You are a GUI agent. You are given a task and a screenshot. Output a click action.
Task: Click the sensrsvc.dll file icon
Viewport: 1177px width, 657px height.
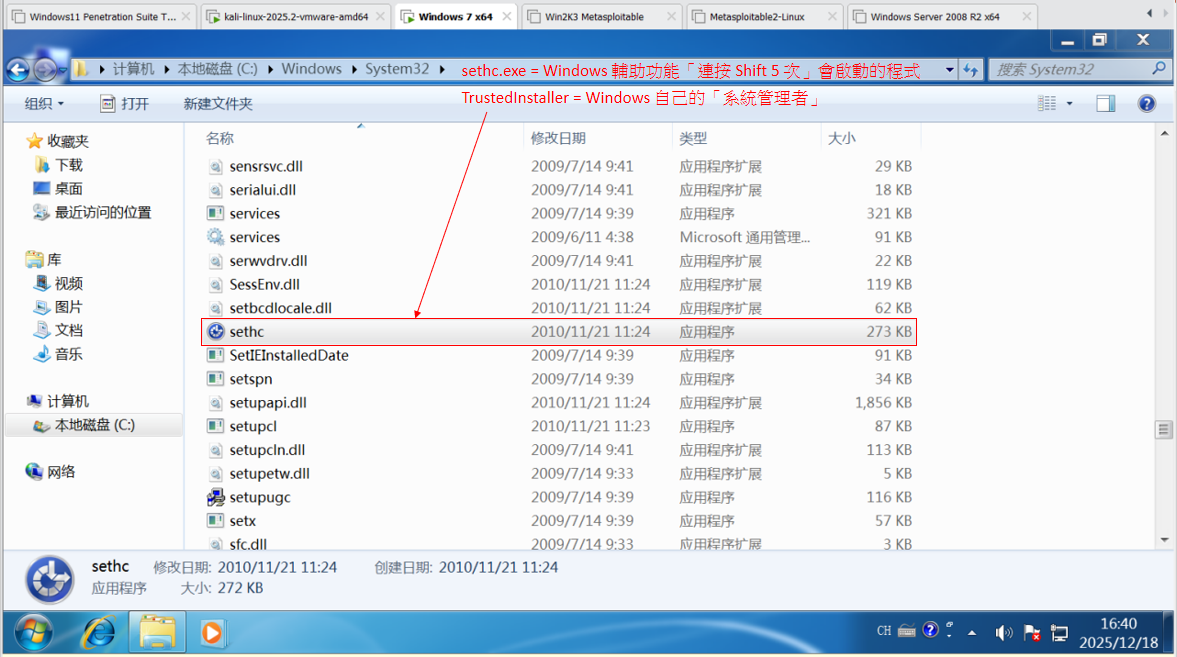tap(216, 166)
